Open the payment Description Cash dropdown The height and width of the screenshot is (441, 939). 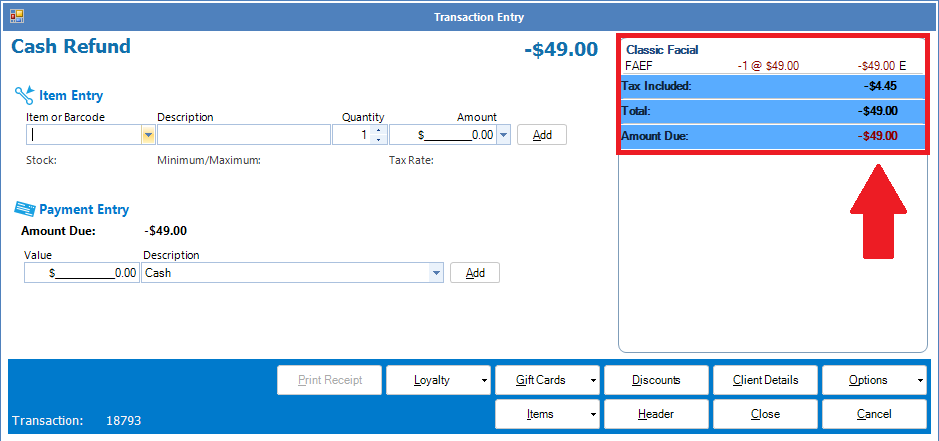pyautogui.click(x=436, y=273)
